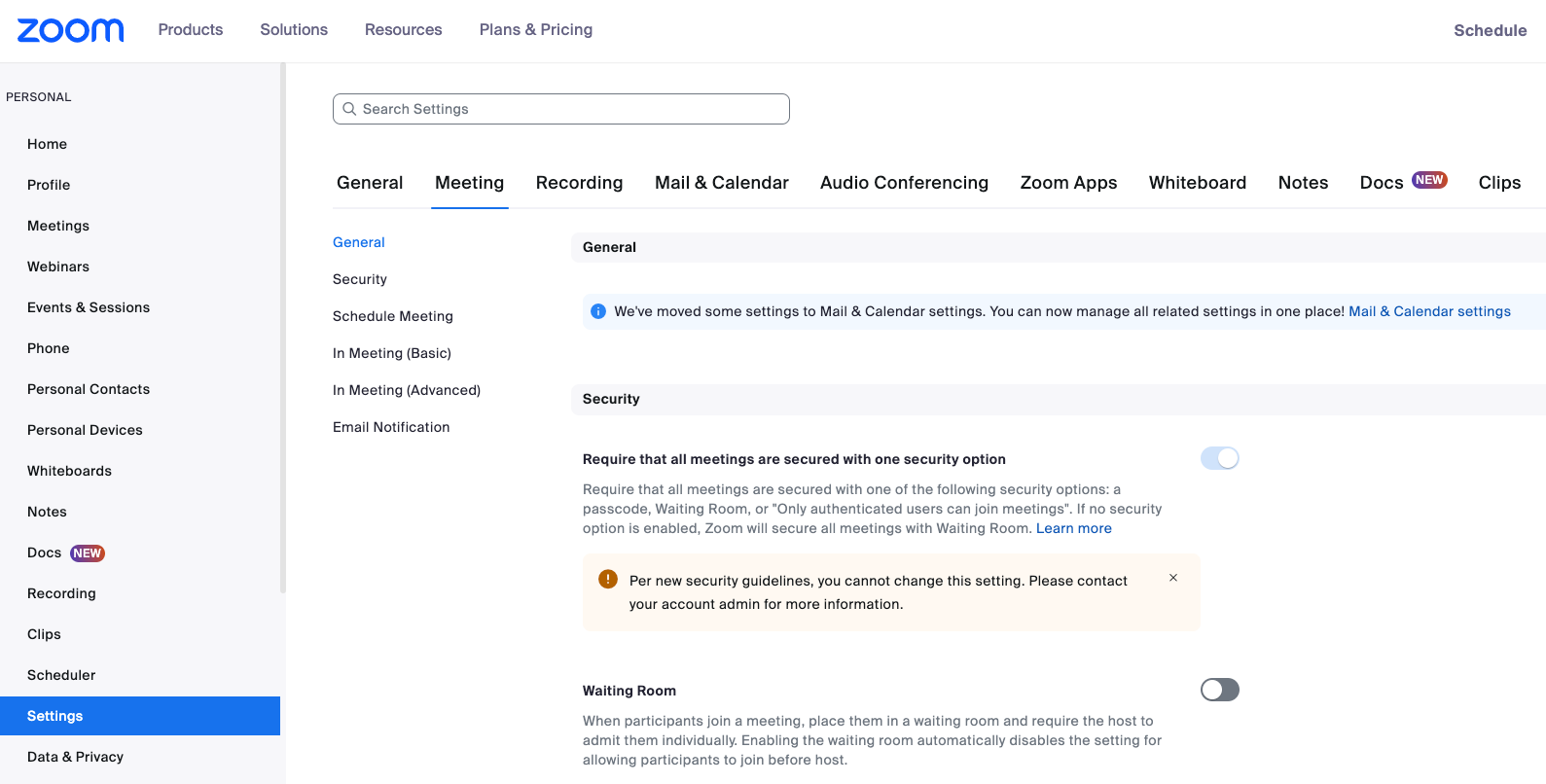
Task: Click the NEW badge beside sidebar Docs
Action: pyautogui.click(x=88, y=553)
